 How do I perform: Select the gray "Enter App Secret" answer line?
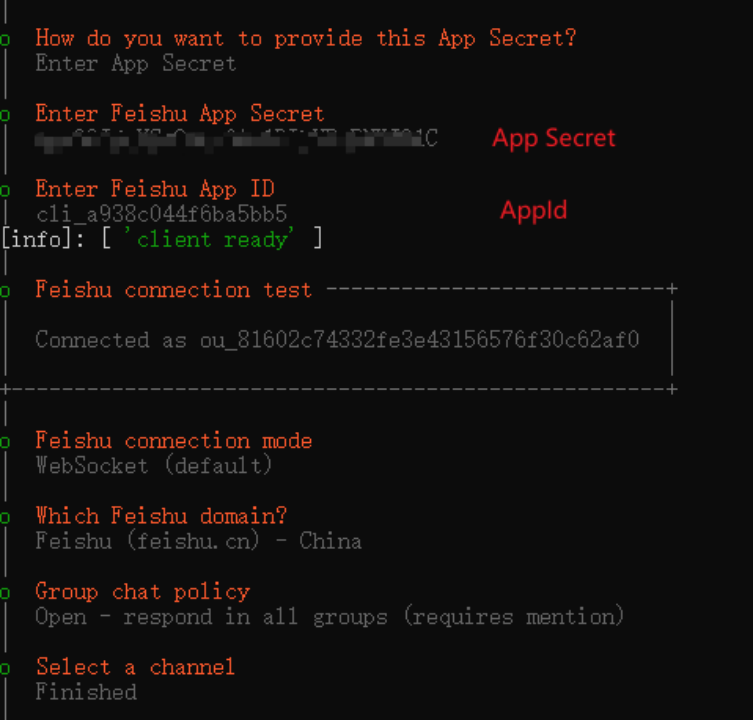(x=136, y=63)
